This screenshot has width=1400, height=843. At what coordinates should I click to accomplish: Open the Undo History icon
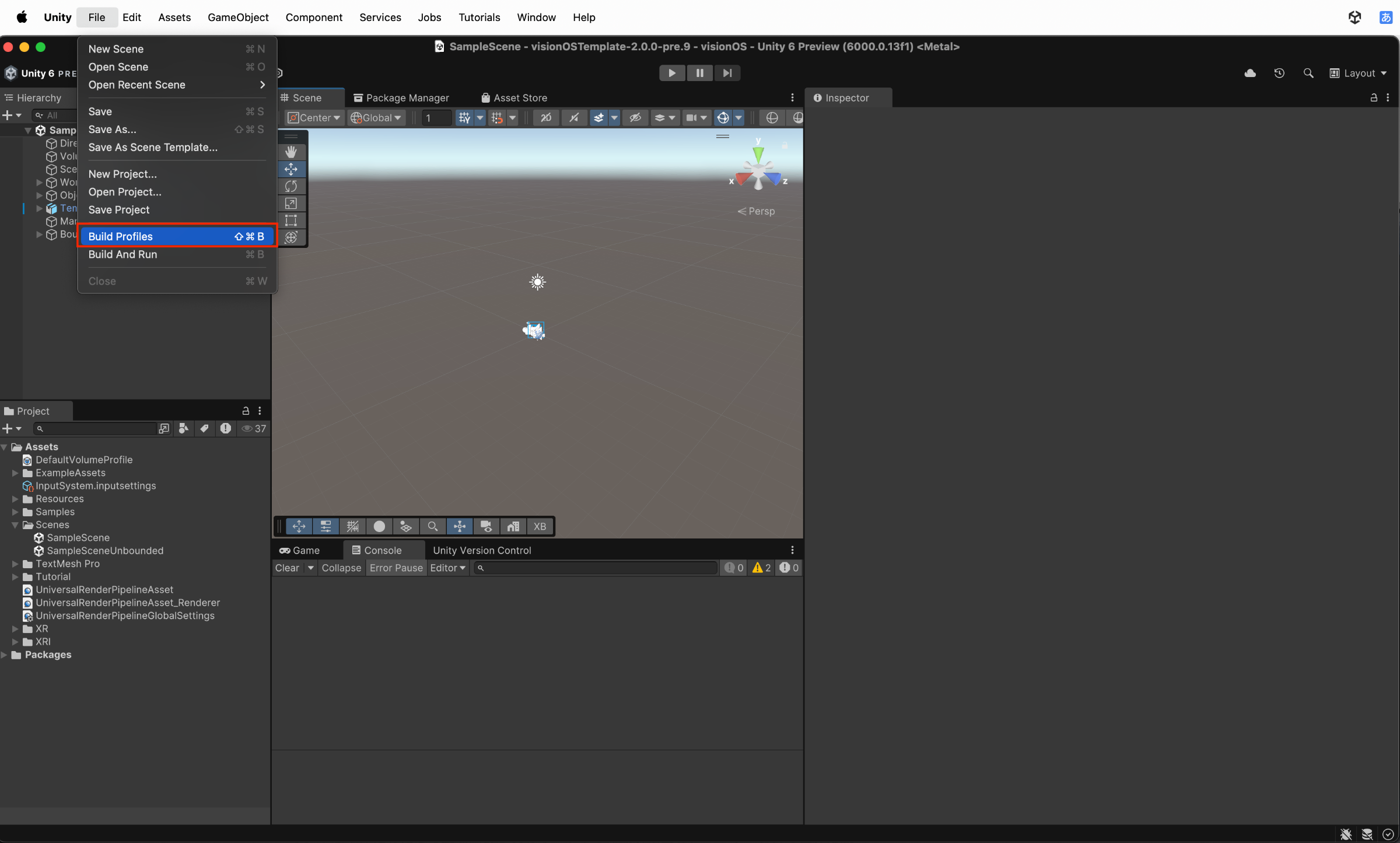[x=1279, y=73]
